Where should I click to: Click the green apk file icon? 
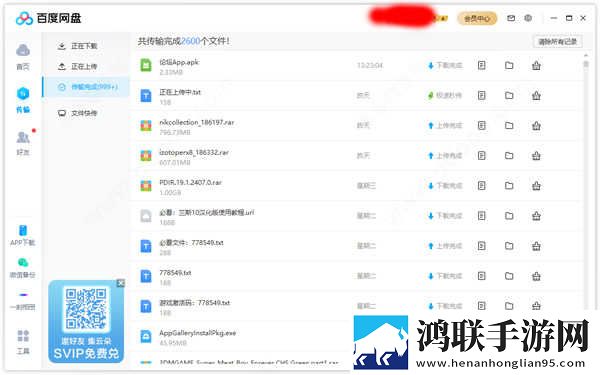pos(146,65)
